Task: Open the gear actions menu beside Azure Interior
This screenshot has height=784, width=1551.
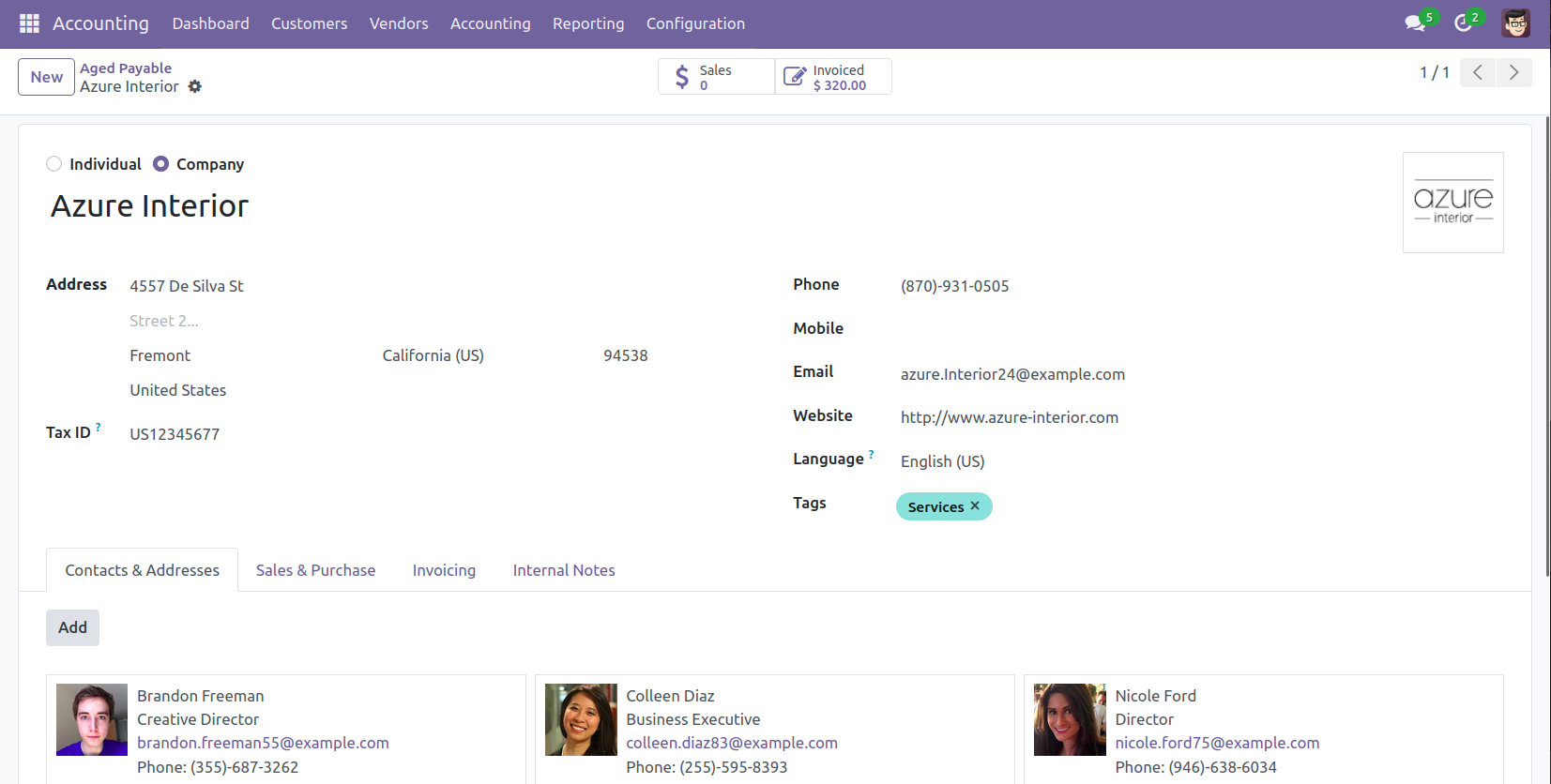Action: [x=195, y=86]
